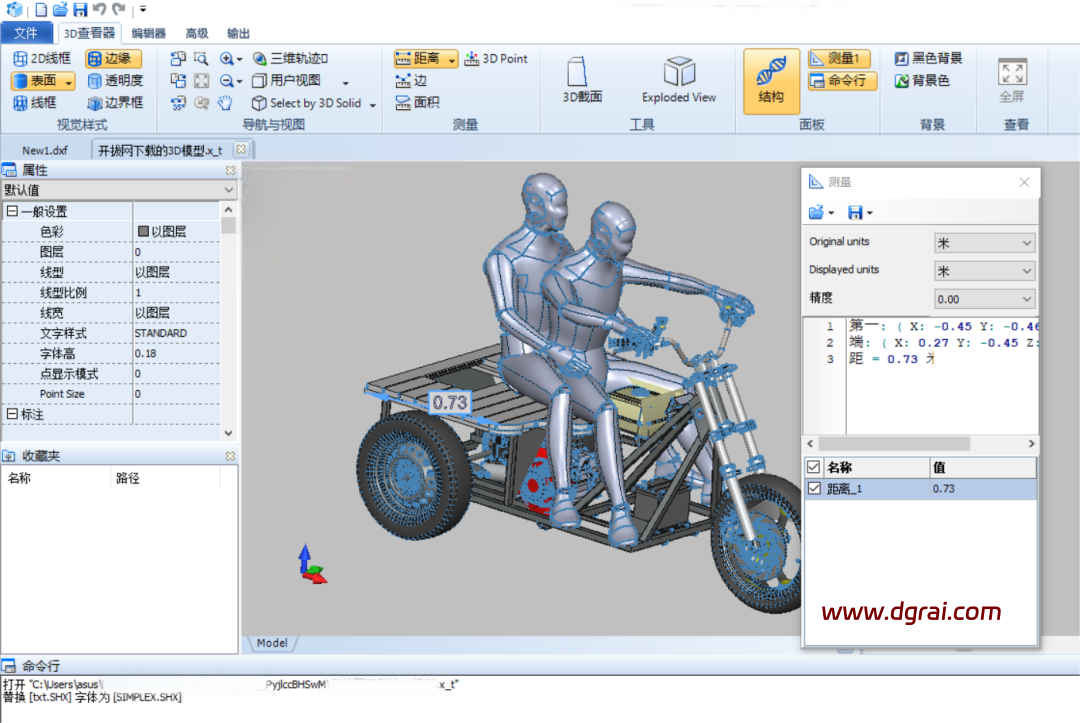The image size is (1080, 723).
Task: Toggle the 结构 structure panel button
Action: click(771, 80)
